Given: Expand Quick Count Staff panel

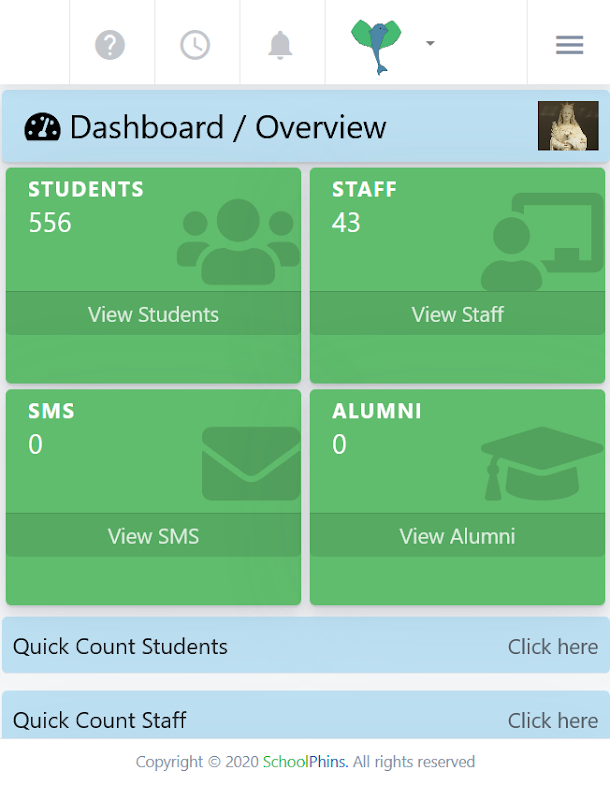Looking at the screenshot, I should [100, 720].
